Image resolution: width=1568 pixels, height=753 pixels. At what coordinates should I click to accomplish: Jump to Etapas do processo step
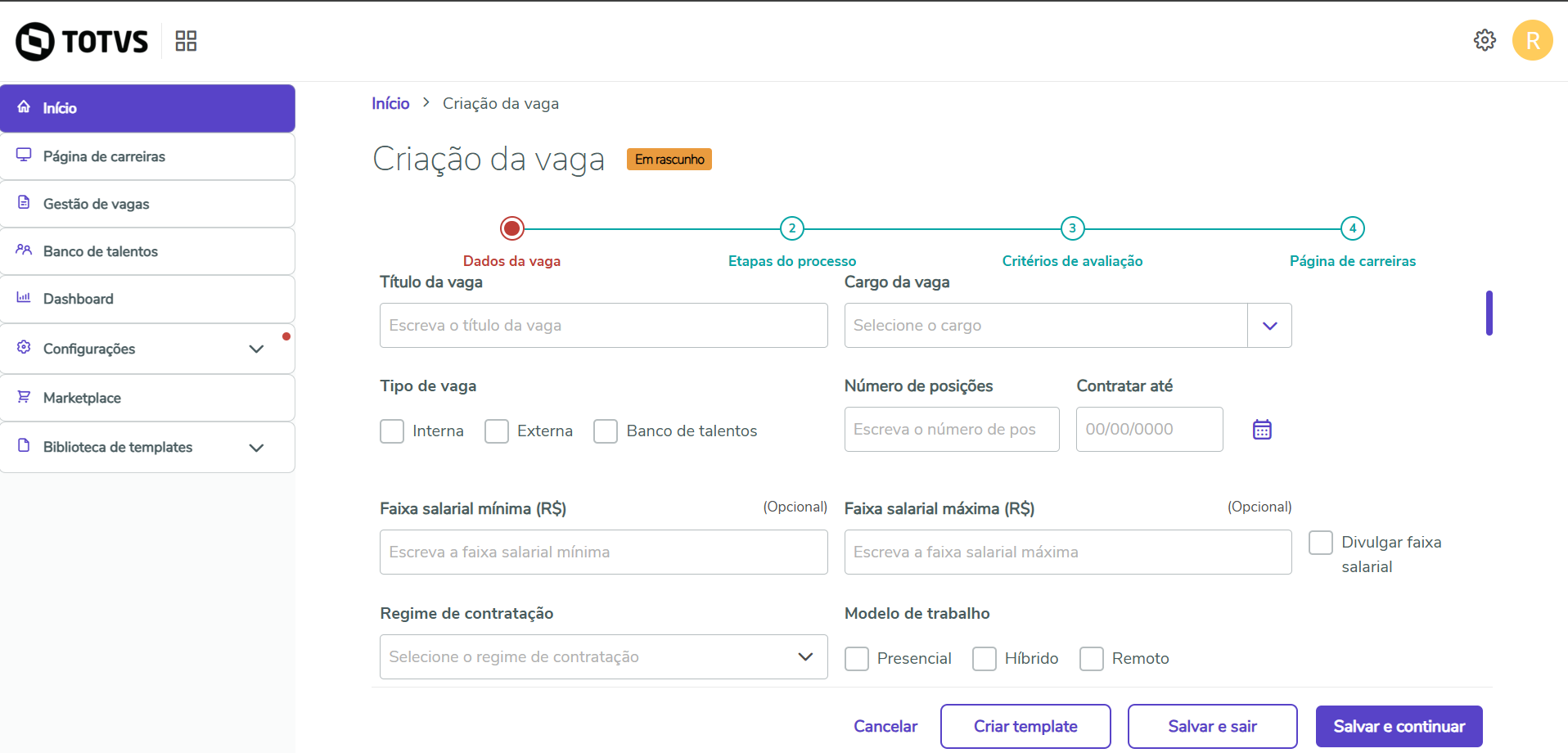(x=792, y=229)
